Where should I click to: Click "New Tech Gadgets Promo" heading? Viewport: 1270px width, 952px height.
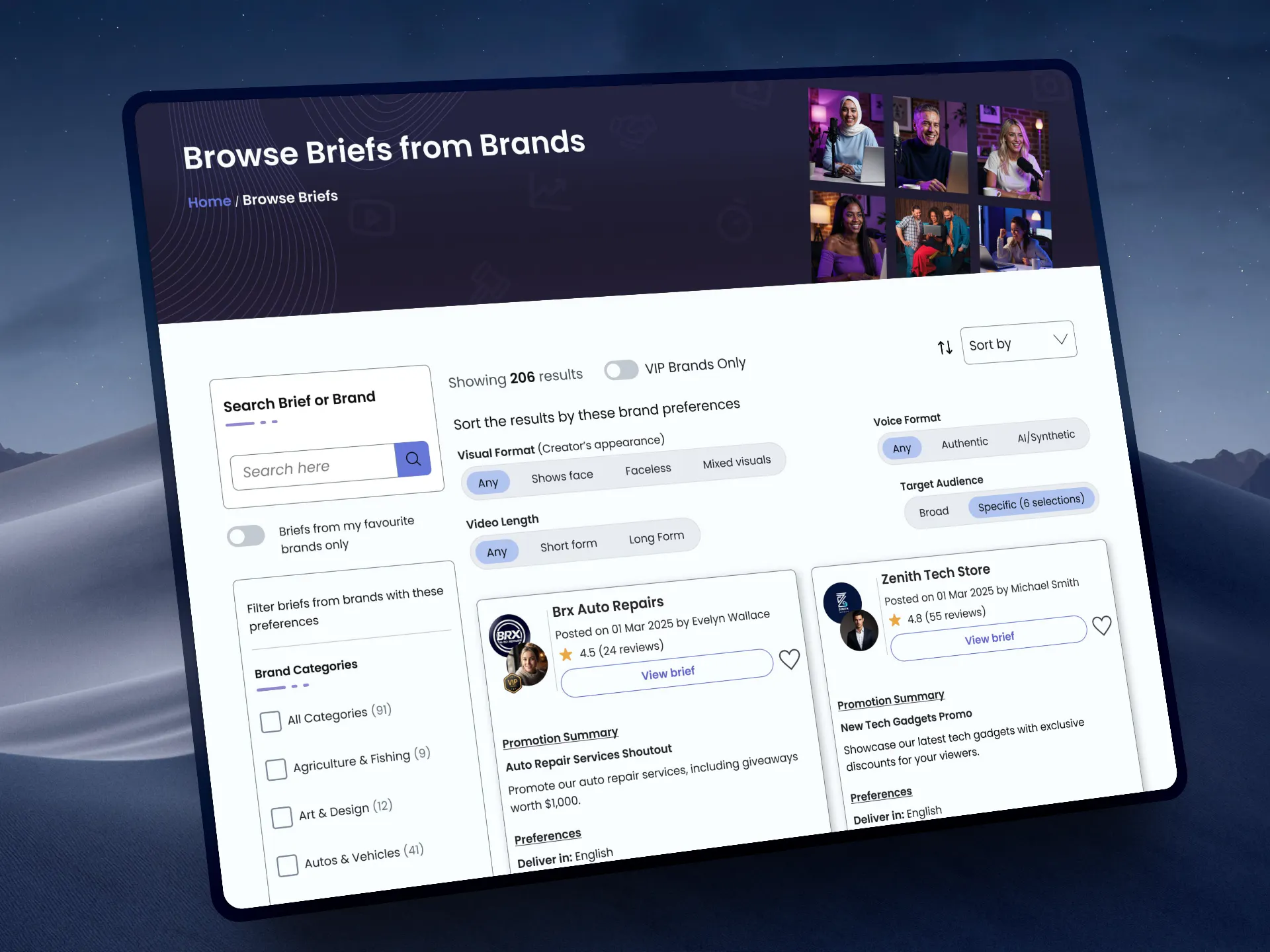pos(906,721)
